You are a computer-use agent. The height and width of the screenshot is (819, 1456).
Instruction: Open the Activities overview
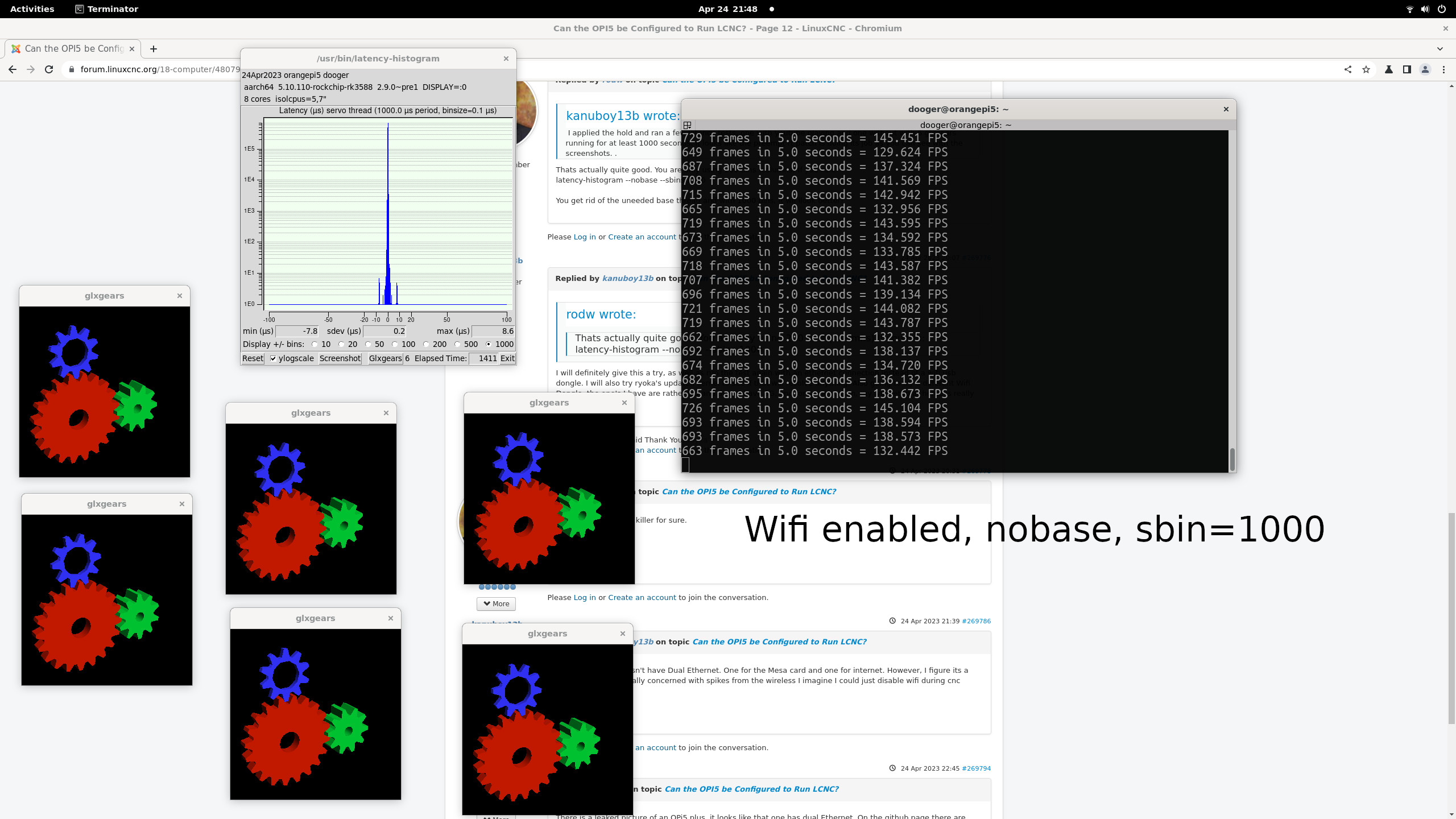pos(32,9)
